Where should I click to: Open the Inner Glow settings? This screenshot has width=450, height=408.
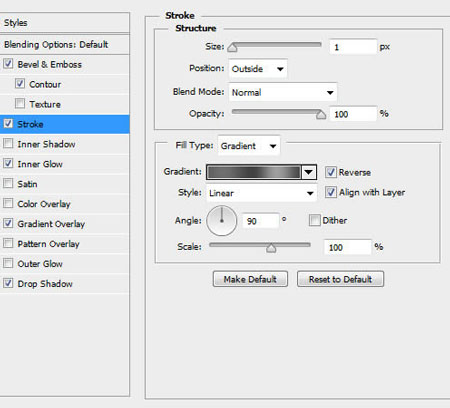40,164
